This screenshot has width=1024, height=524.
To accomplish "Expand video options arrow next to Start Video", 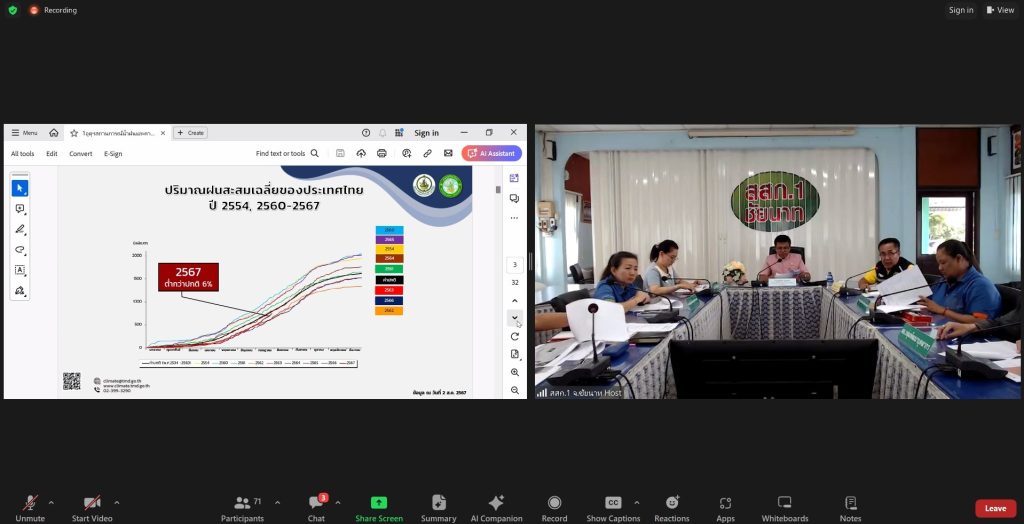I will click(117, 502).
